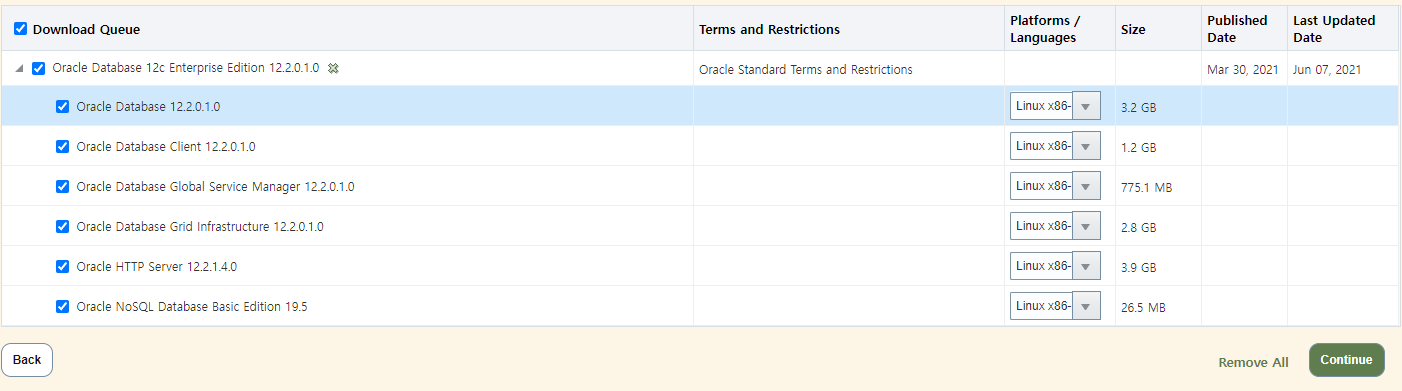This screenshot has width=1402, height=391.
Task: Uncheck Oracle HTTP Server 12.2.1.4.0
Action: tap(63, 266)
